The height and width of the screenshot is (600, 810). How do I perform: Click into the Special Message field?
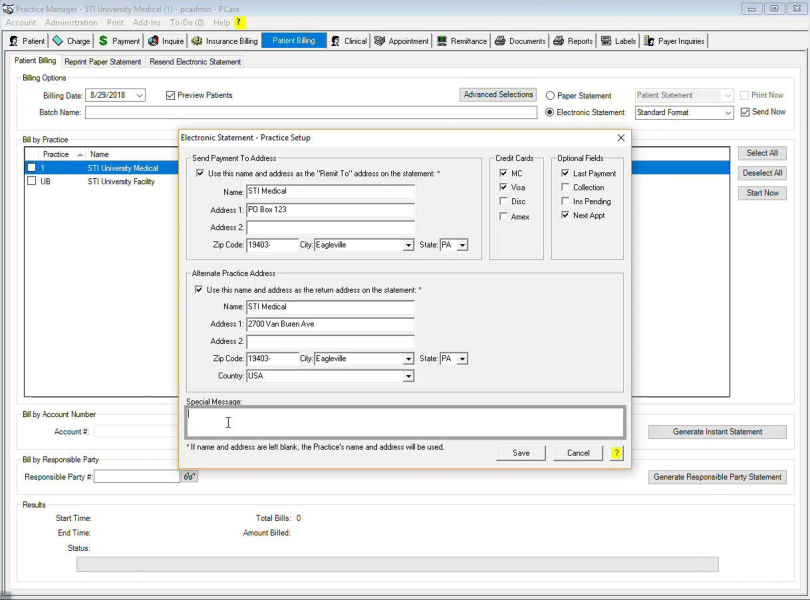point(405,423)
